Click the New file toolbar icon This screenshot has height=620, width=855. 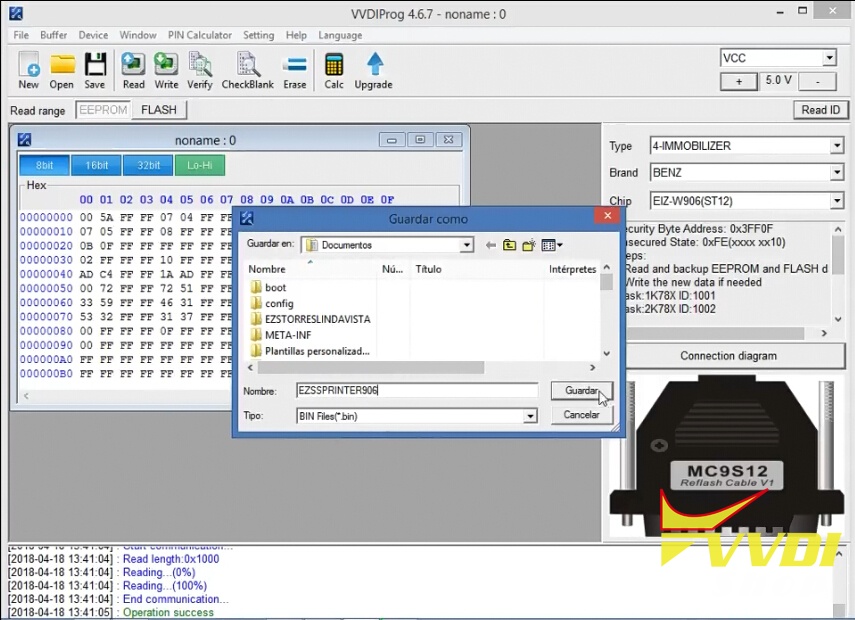[28, 70]
